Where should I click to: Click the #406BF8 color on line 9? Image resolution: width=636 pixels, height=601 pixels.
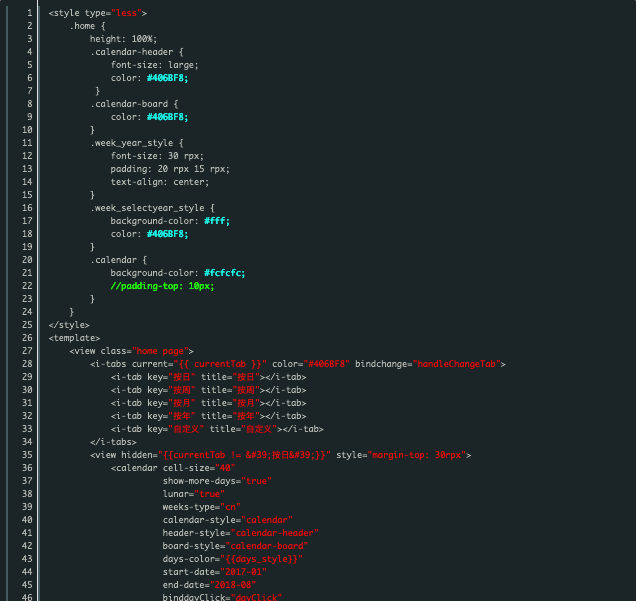coord(168,117)
